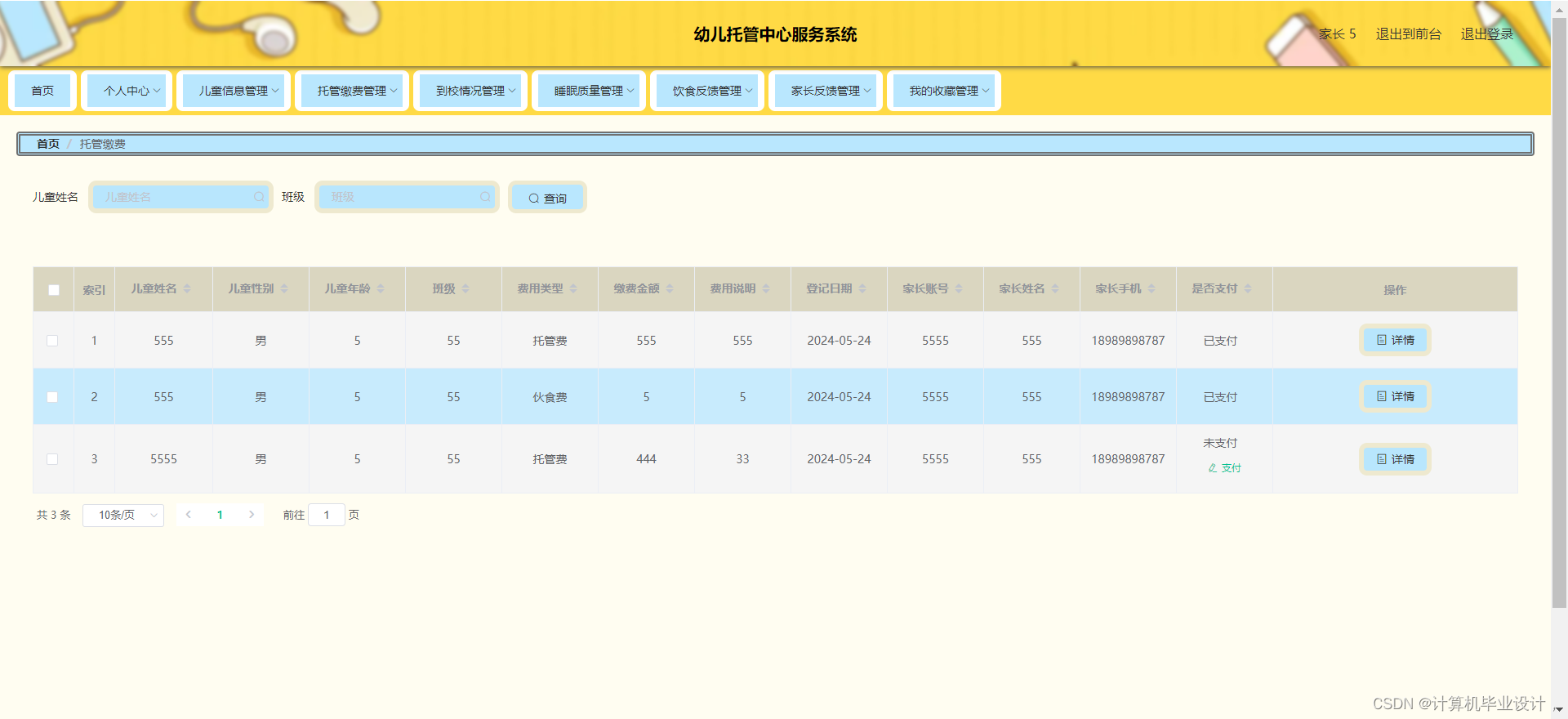Image resolution: width=1568 pixels, height=719 pixels.
Task: Go to previous page arrow
Action: 189,515
